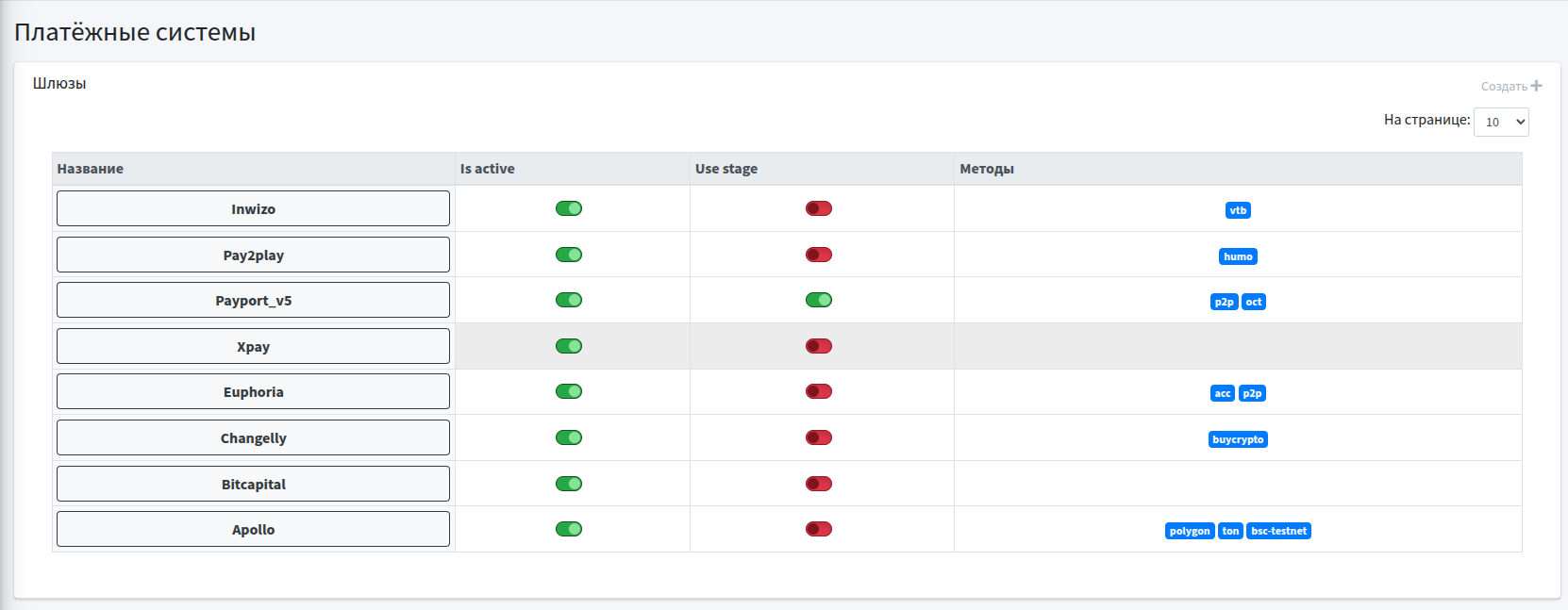Enable Use stage for Apollo gateway
Image resolution: width=1568 pixels, height=610 pixels.
tap(818, 529)
